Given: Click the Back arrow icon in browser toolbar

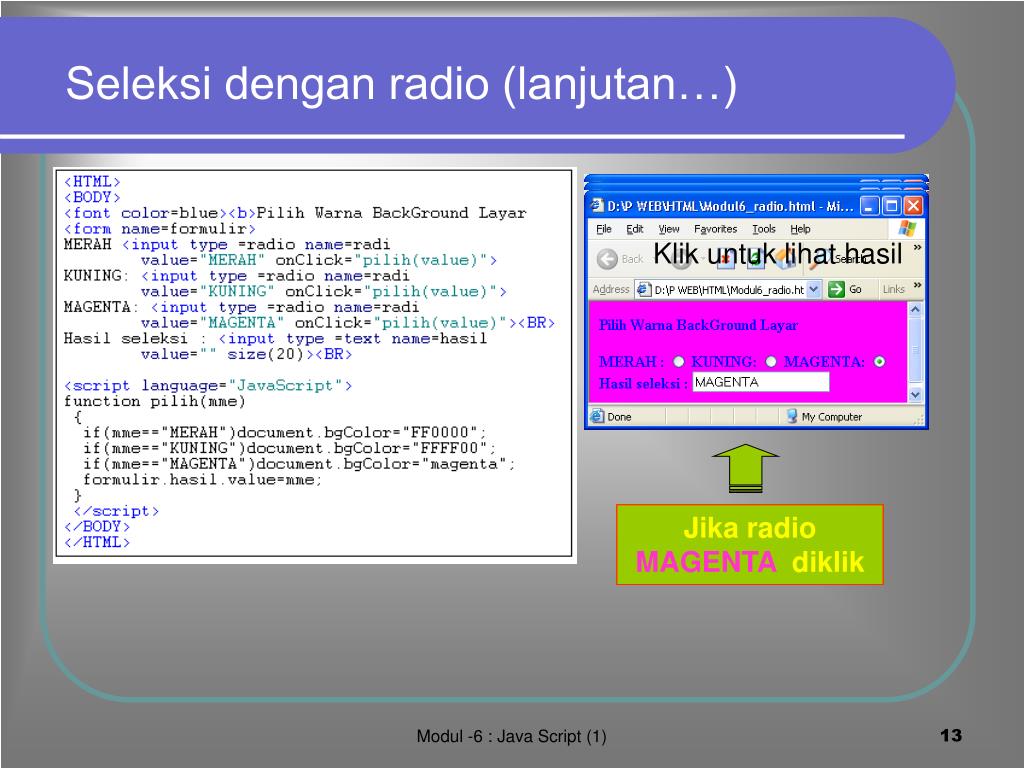Looking at the screenshot, I should [607, 259].
